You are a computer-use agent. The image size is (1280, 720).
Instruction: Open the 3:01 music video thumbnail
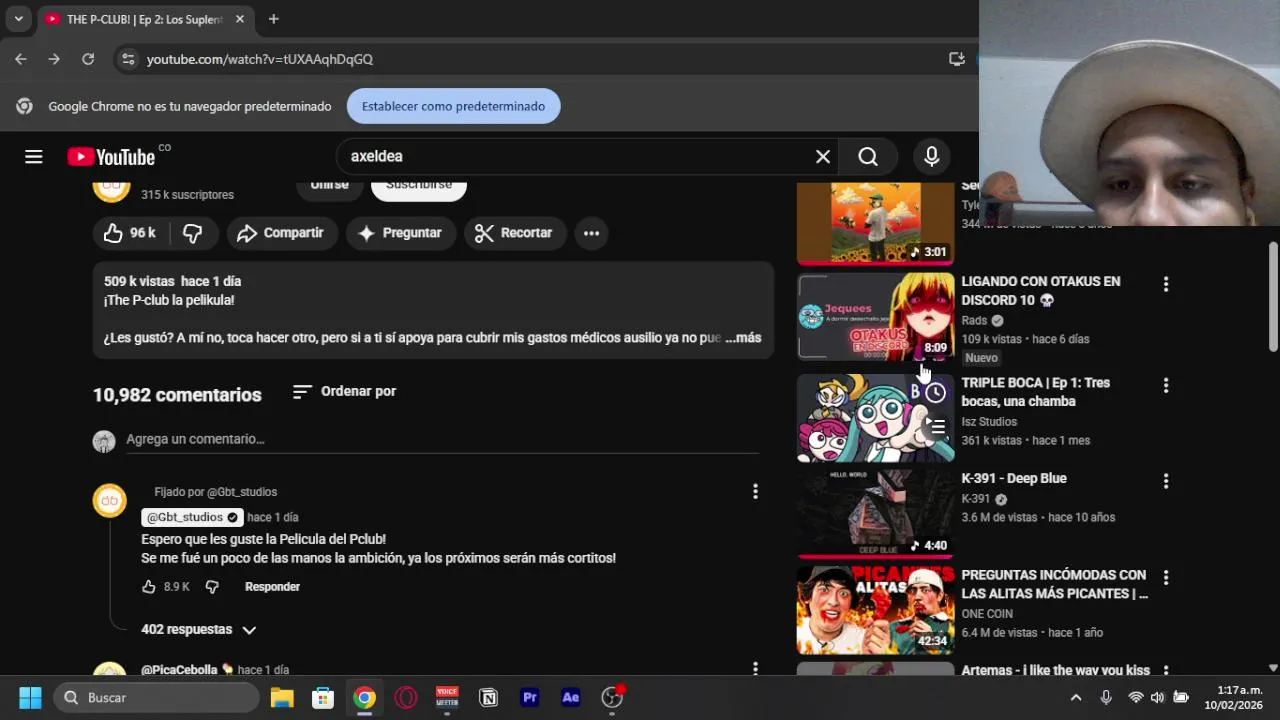pos(876,224)
